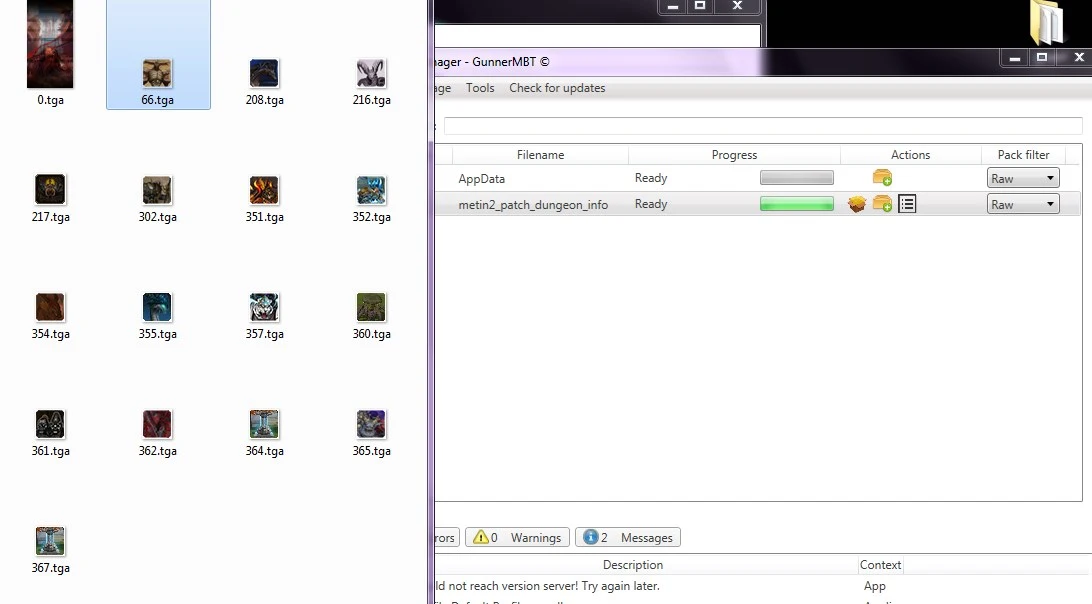Image resolution: width=1092 pixels, height=604 pixels.
Task: Select the 208.tga file thumbnail
Action: (263, 73)
